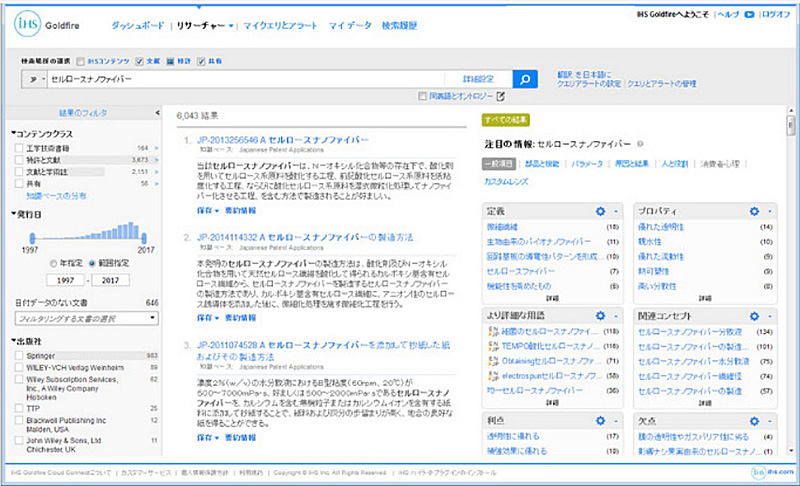Open gear settings for 関連コンセプト panel

pyautogui.click(x=754, y=316)
